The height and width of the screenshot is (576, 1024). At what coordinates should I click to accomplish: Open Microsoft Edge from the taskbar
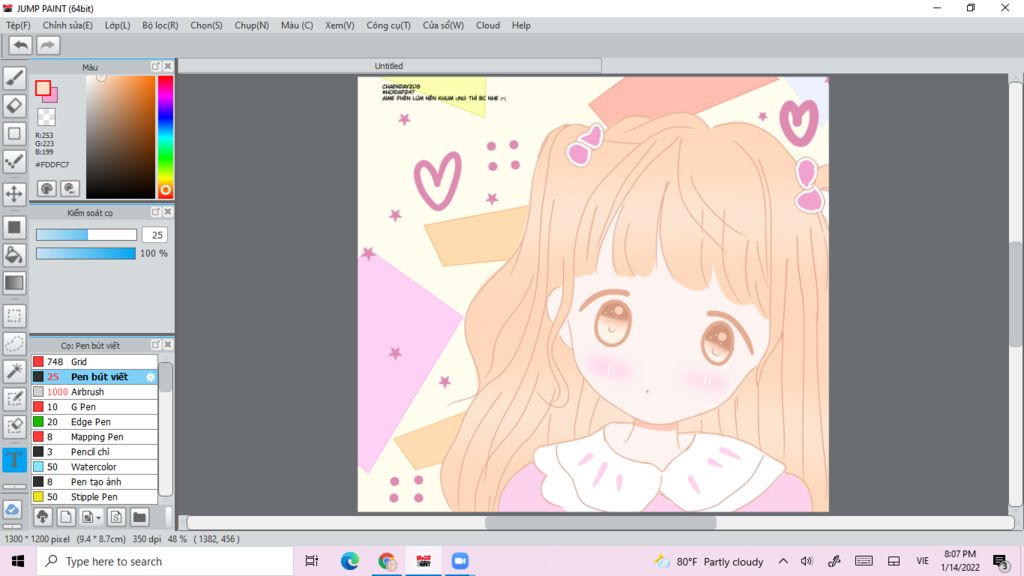(349, 561)
